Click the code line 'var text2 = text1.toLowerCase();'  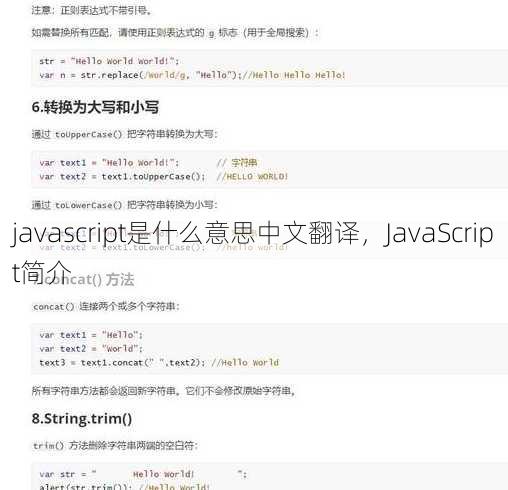coord(122,247)
